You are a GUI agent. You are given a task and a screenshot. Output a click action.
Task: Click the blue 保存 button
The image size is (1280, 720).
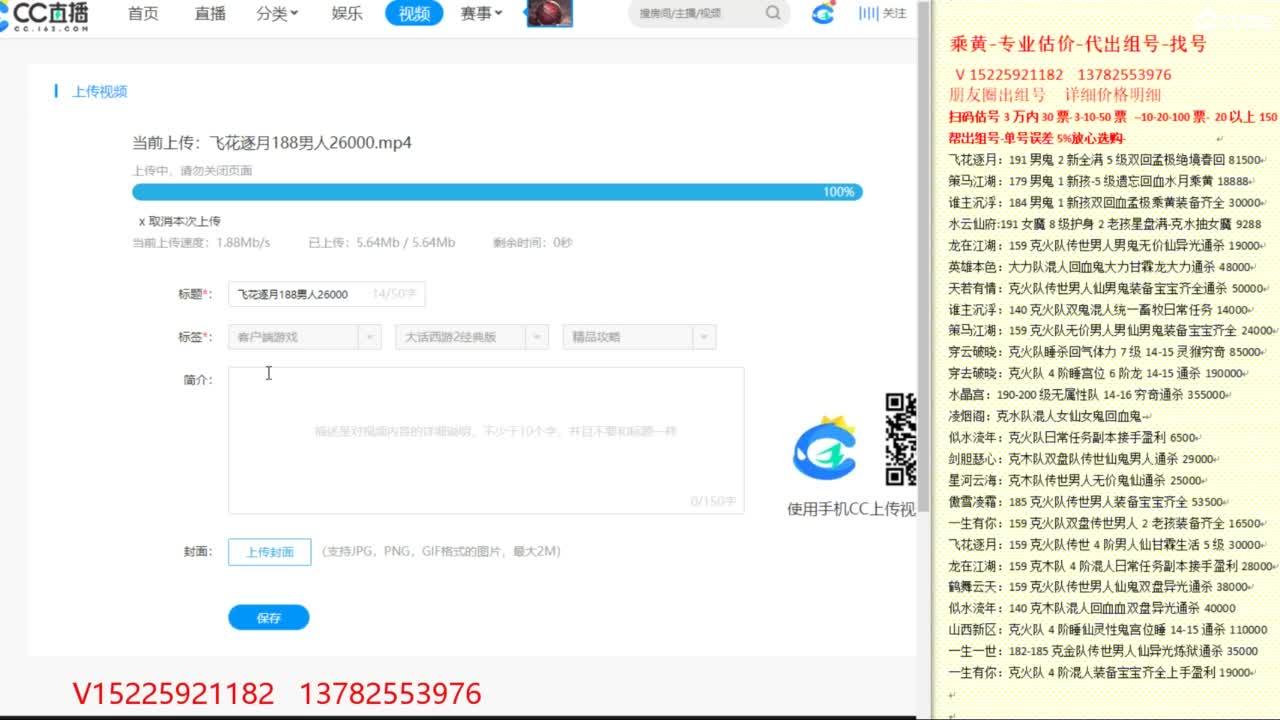pyautogui.click(x=269, y=618)
